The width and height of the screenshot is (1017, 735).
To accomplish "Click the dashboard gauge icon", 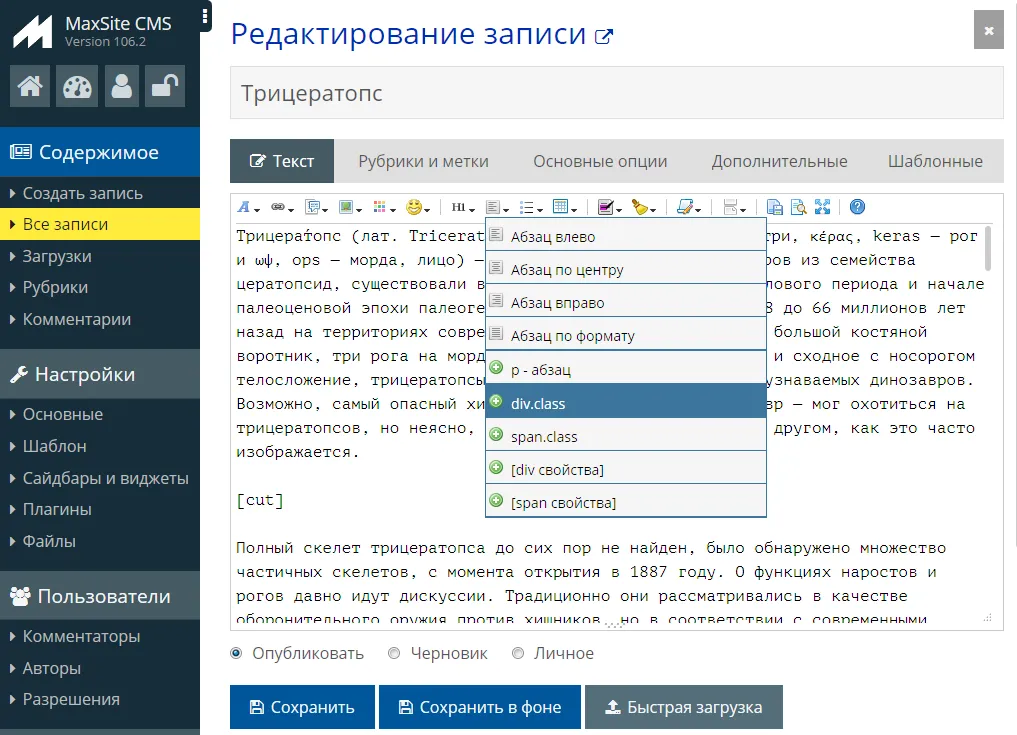I will 76,87.
